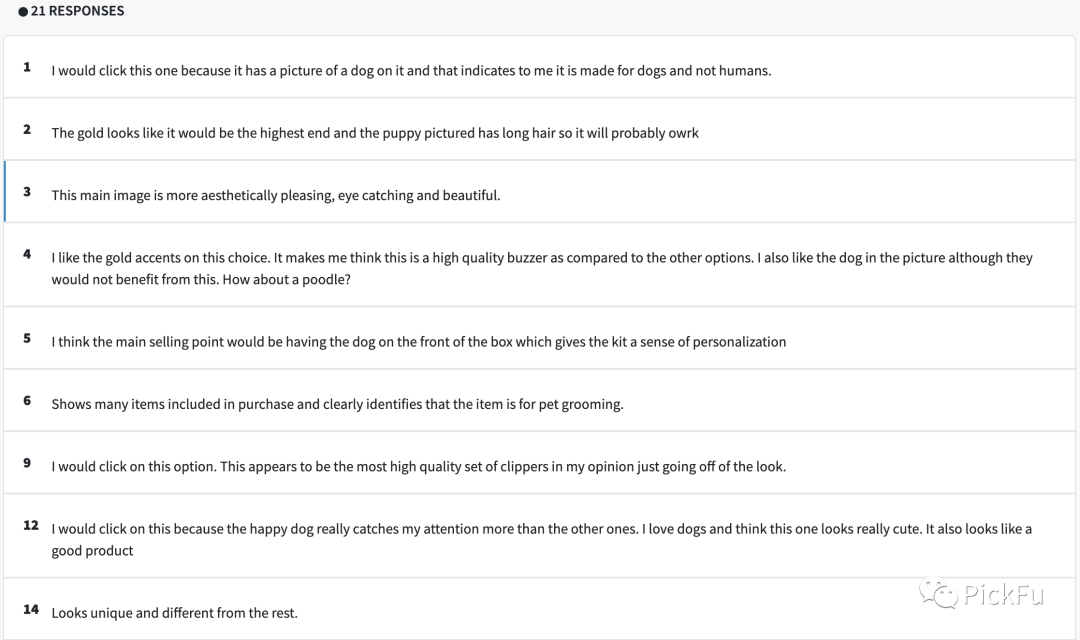
Task: Select response number 3 label
Action: click(27, 191)
